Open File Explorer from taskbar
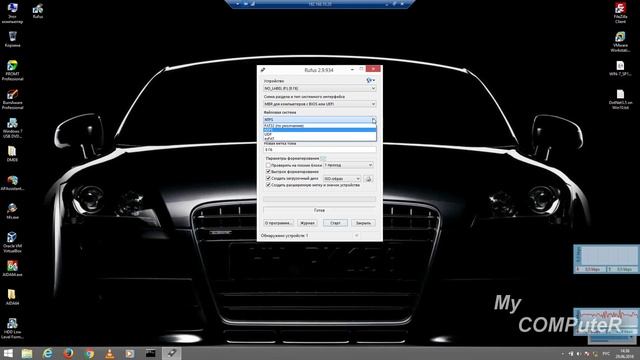The width and height of the screenshot is (640, 360). pos(27,353)
